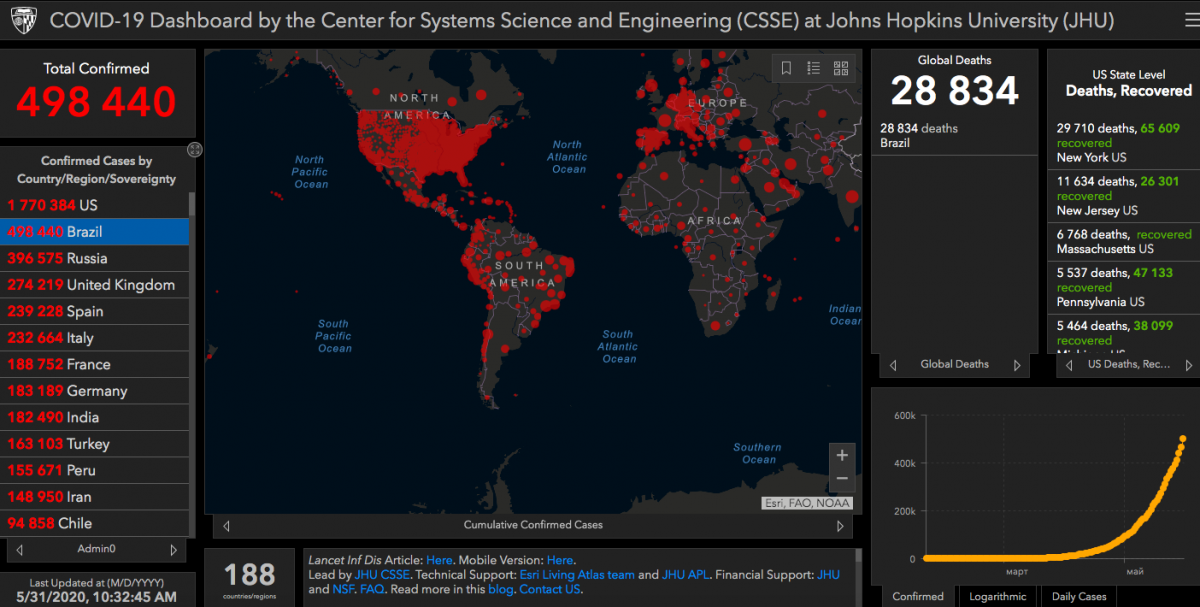This screenshot has width=1200, height=607.
Task: Click the Total Confirmed 498 440 number
Action: pyautogui.click(x=96, y=101)
